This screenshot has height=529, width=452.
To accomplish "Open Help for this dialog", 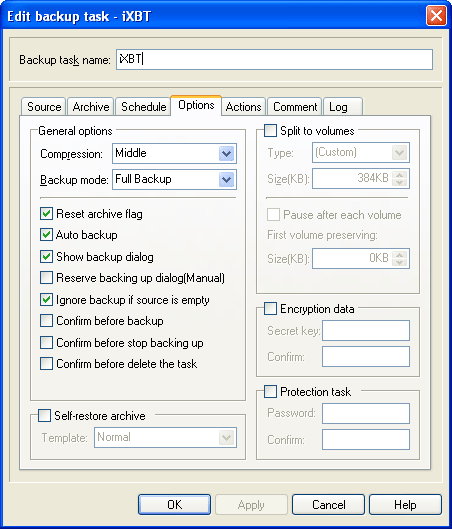I will (x=405, y=504).
